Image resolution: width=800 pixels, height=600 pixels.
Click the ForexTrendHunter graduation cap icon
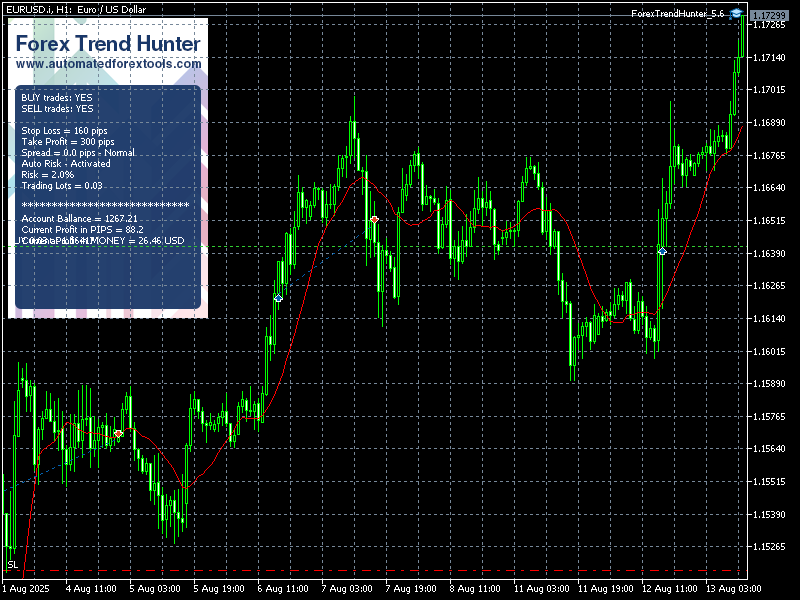pyautogui.click(x=736, y=14)
